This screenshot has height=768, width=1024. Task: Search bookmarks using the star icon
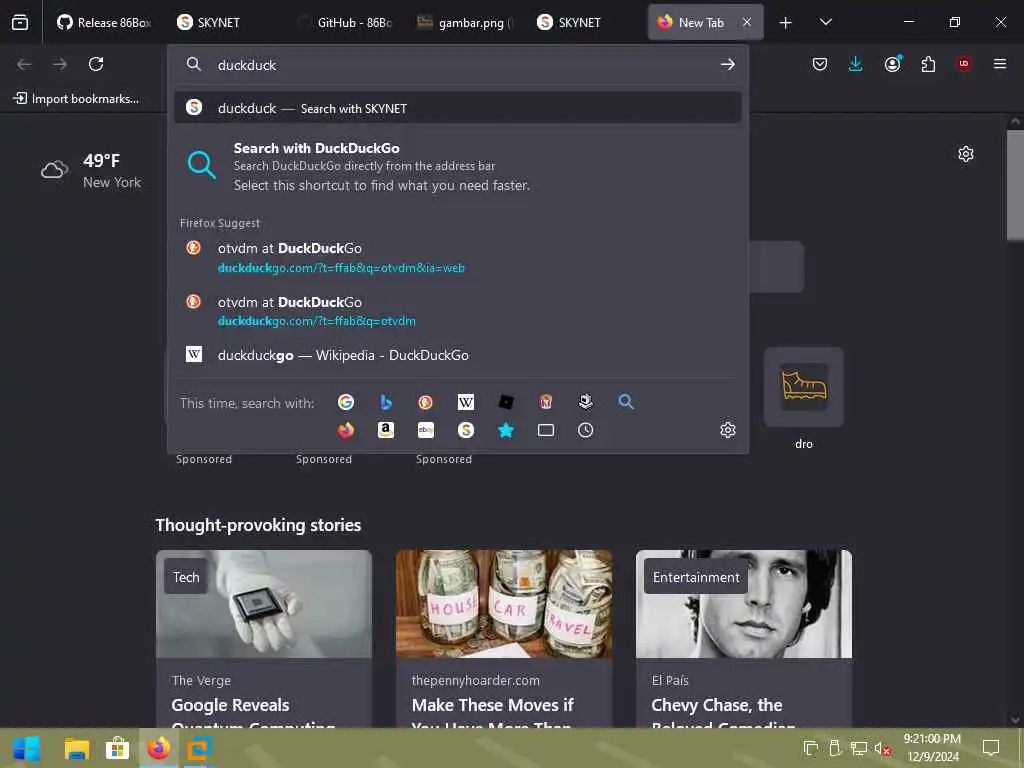tap(506, 430)
